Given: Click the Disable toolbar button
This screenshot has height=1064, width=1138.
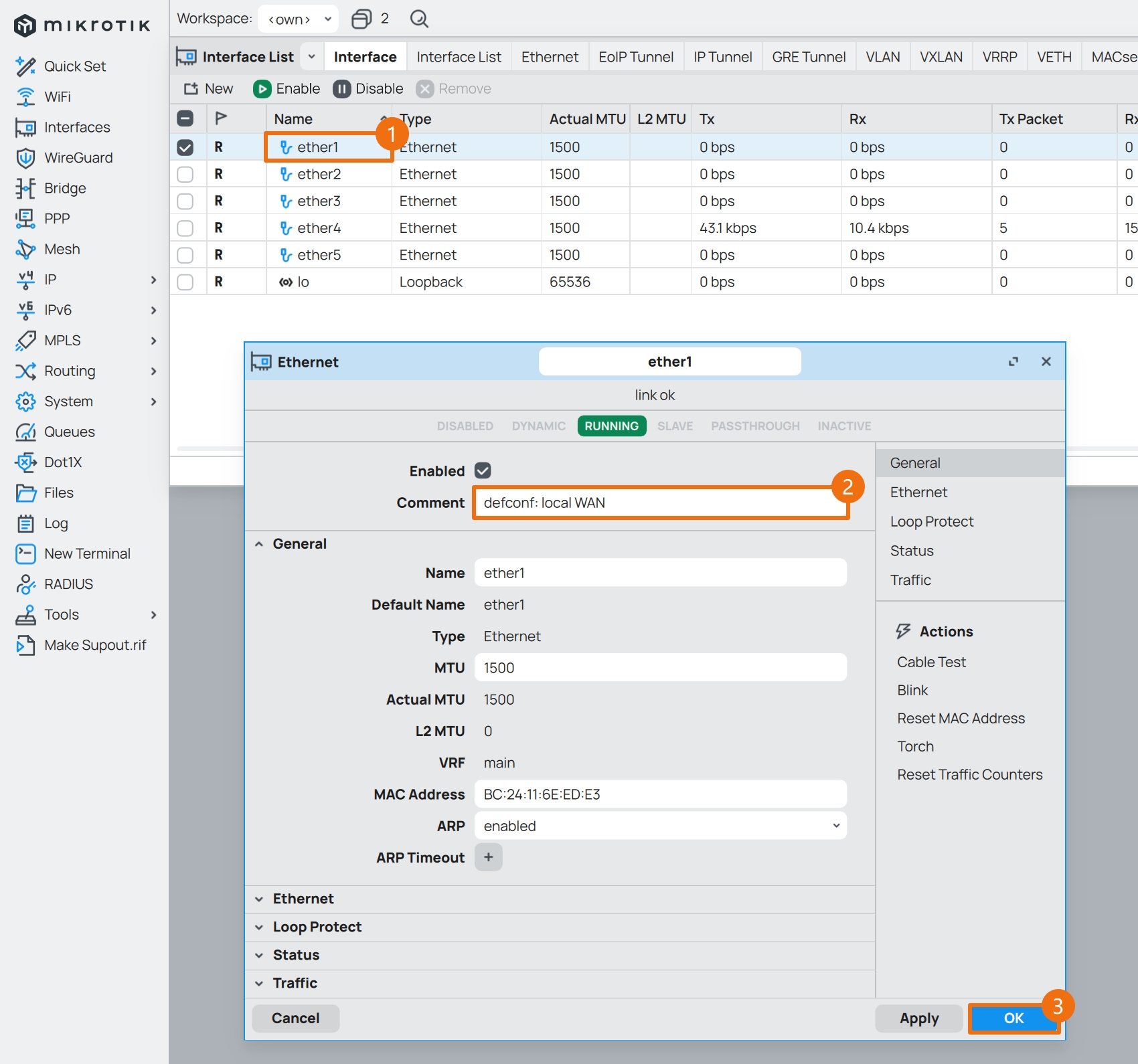Looking at the screenshot, I should (x=368, y=89).
